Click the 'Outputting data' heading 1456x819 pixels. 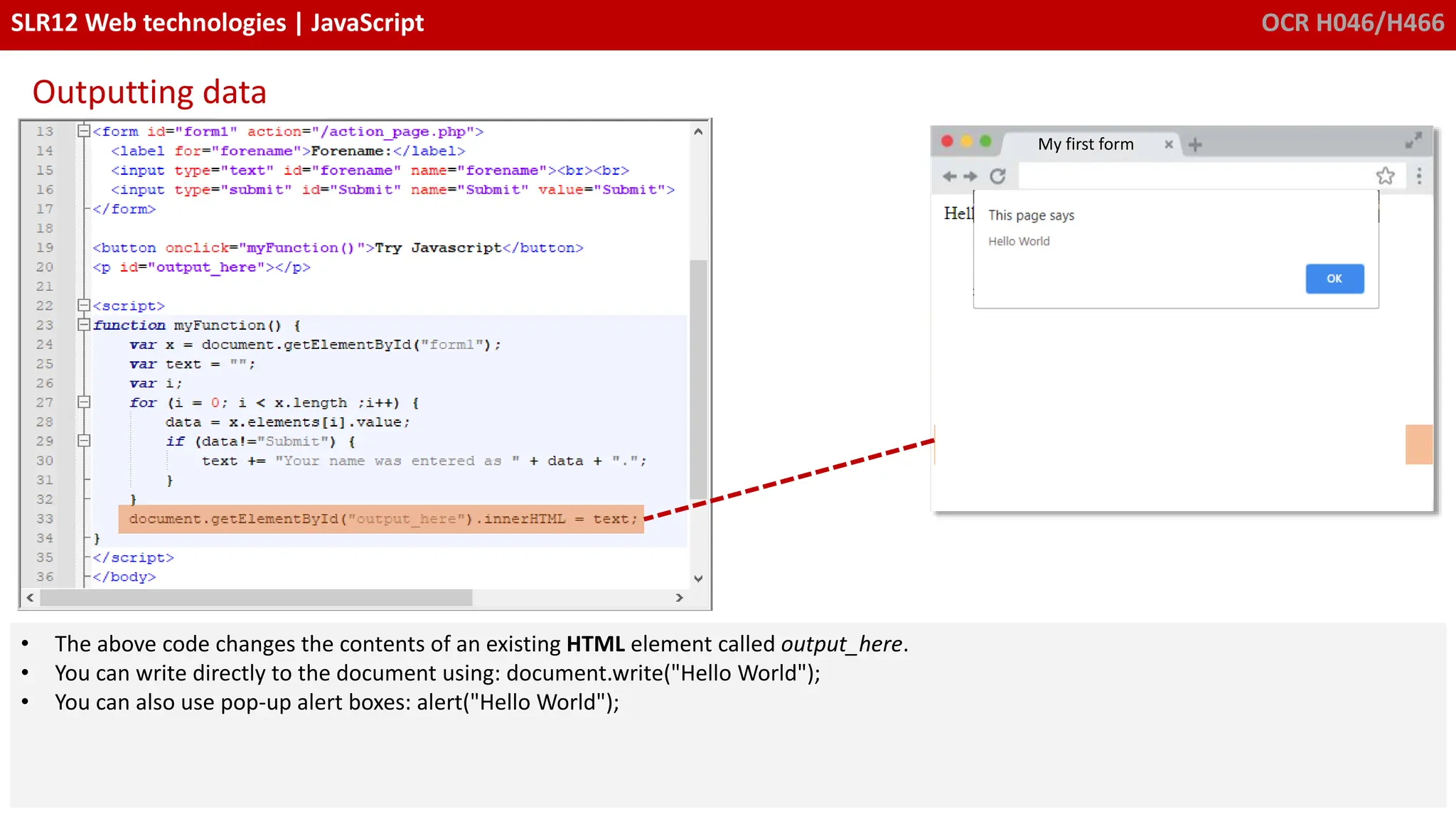click(149, 92)
